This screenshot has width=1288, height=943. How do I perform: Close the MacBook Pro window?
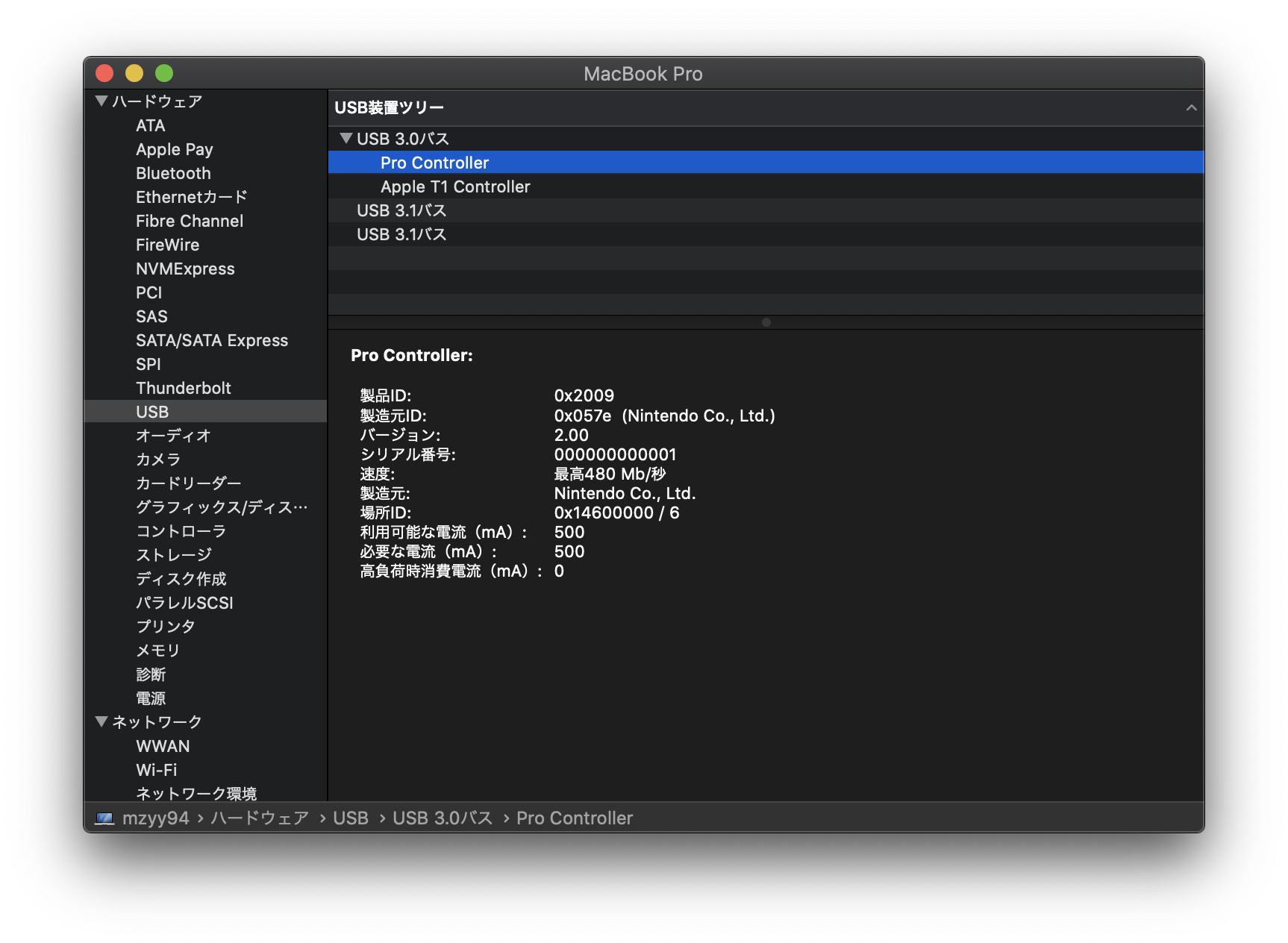click(x=104, y=73)
